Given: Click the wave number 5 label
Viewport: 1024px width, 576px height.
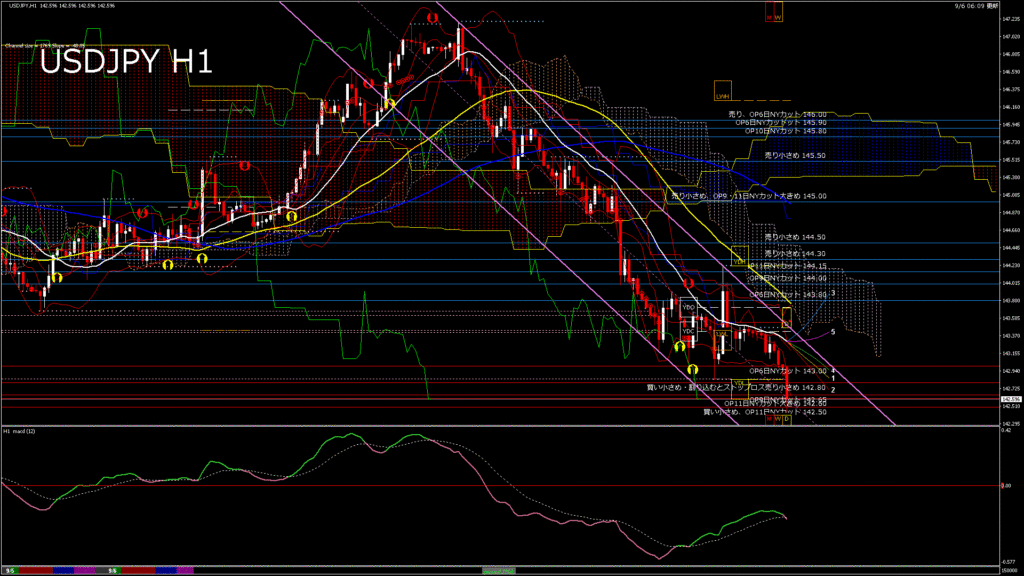Looking at the screenshot, I should 833,331.
